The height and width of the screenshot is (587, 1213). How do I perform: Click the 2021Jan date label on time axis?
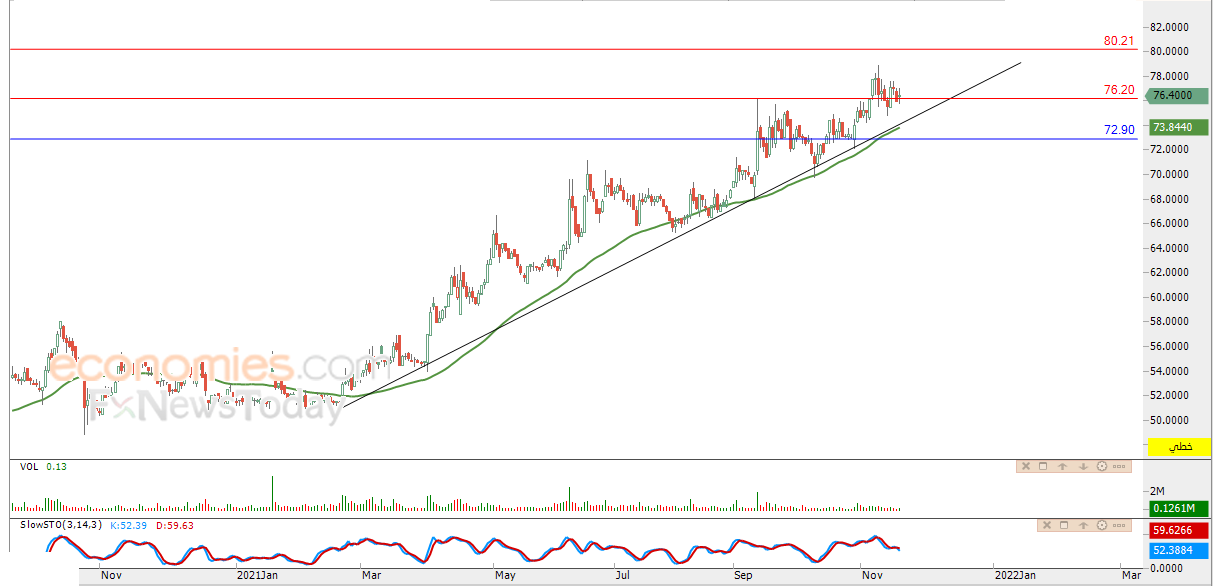coord(258,575)
